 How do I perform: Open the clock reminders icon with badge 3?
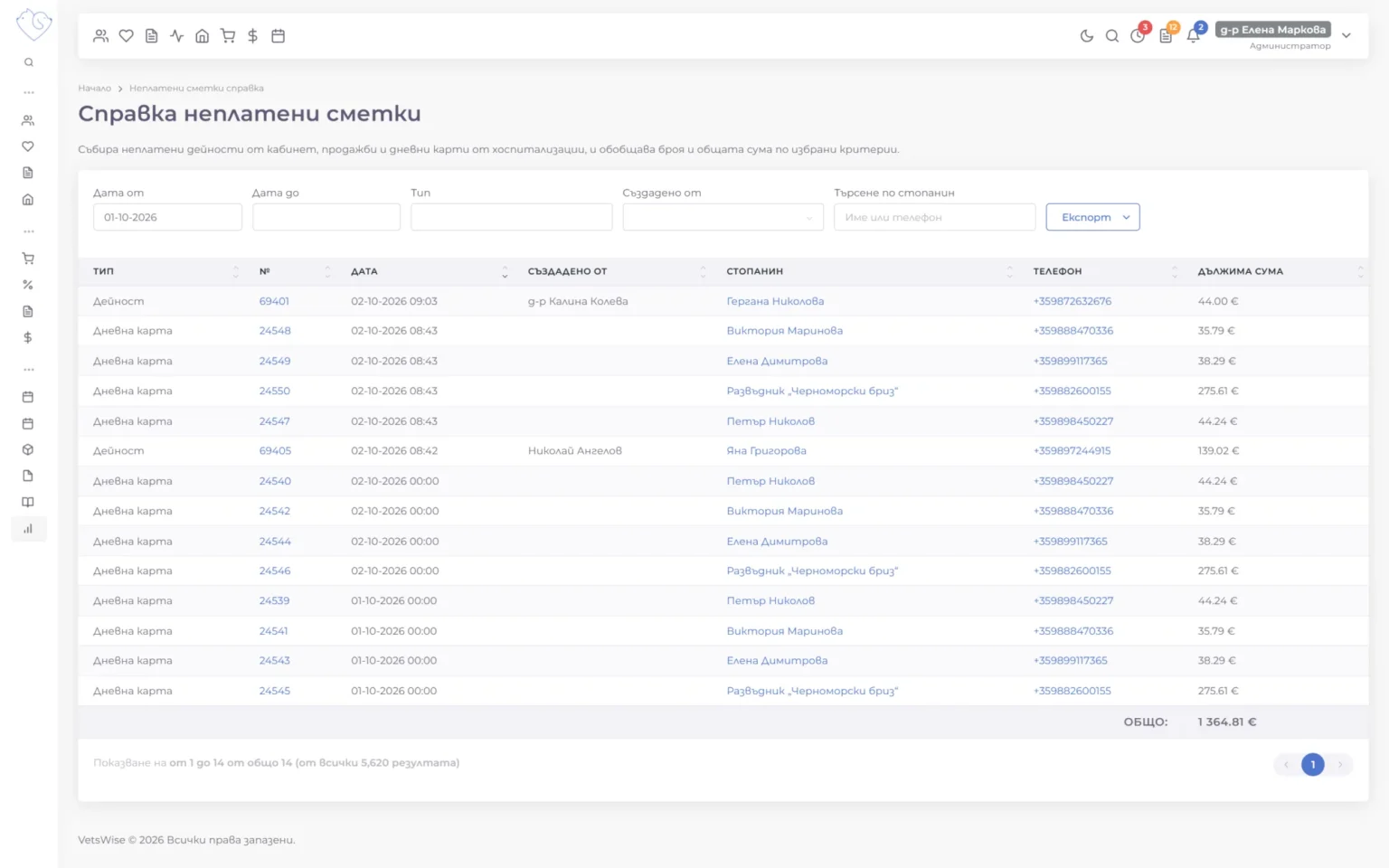click(x=1139, y=35)
